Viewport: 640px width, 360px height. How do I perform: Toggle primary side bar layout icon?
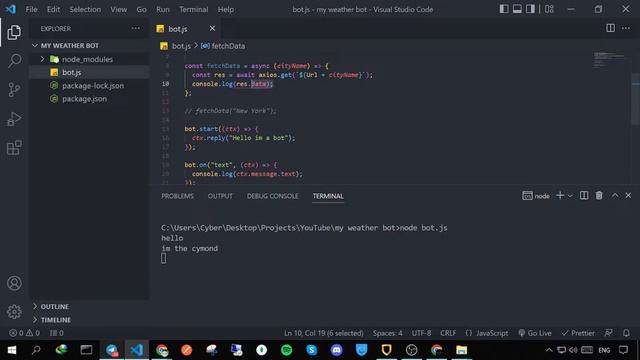[504, 9]
